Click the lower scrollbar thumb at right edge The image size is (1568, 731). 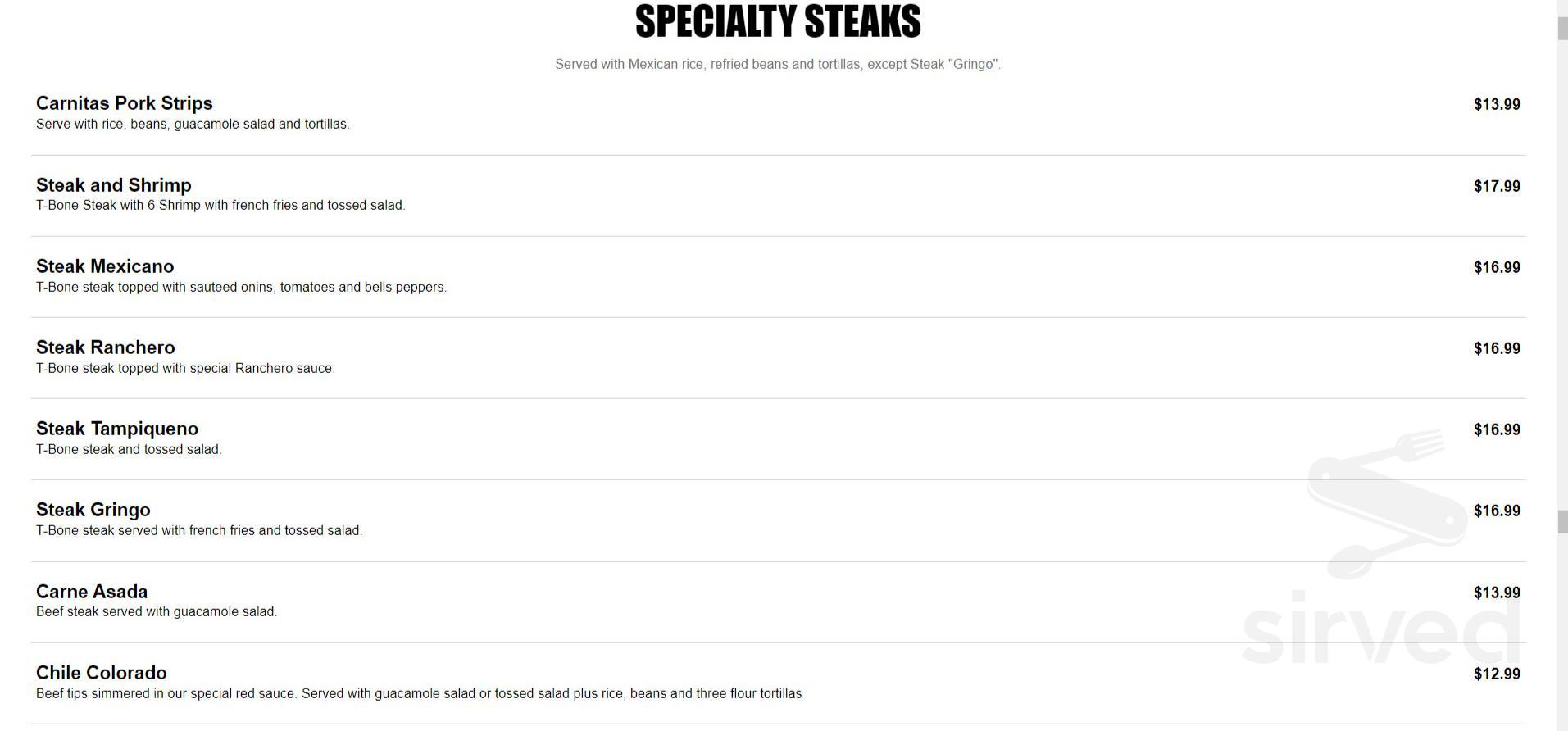pyautogui.click(x=1562, y=521)
